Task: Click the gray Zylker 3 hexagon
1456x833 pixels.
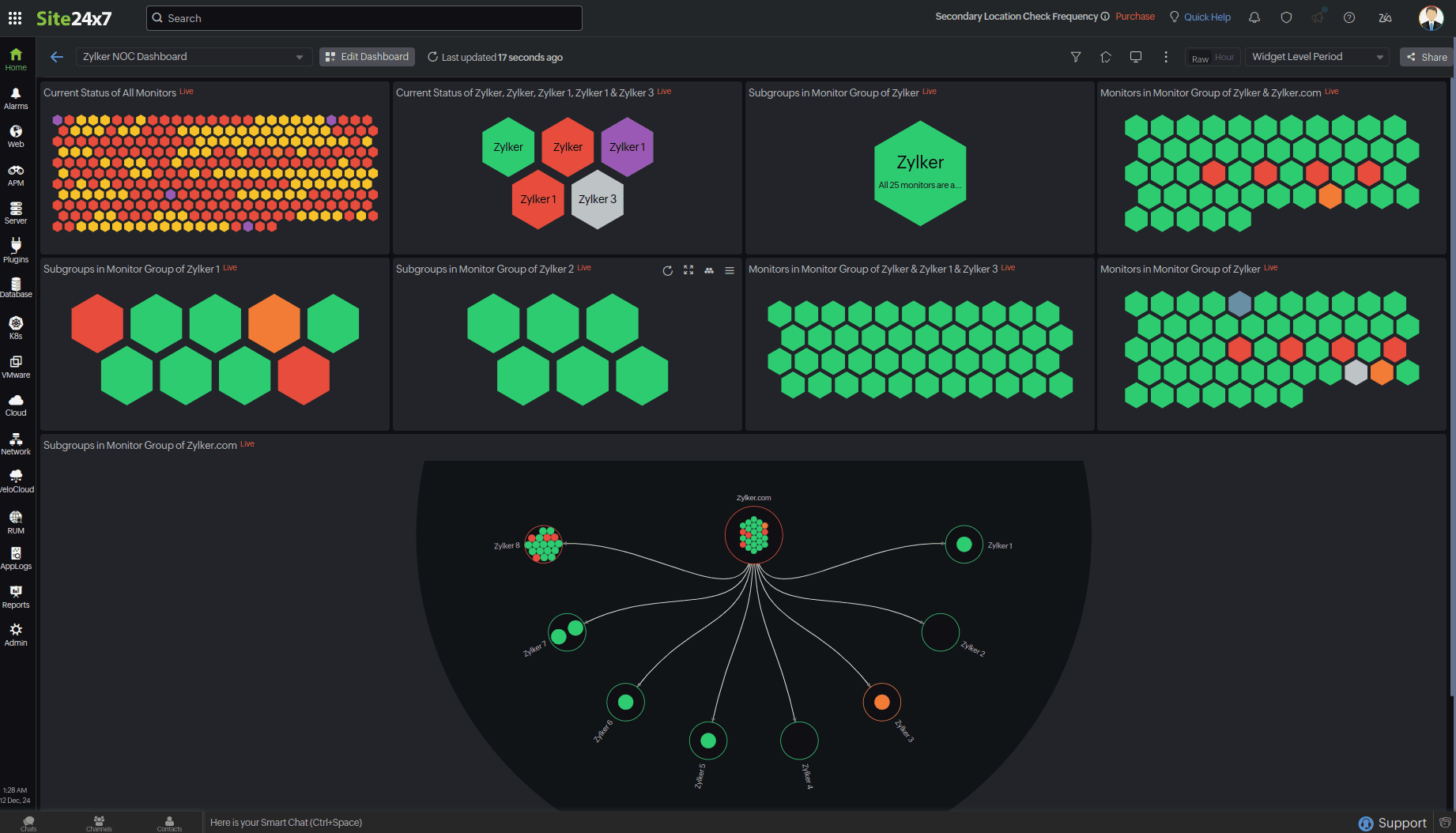Action: [598, 199]
